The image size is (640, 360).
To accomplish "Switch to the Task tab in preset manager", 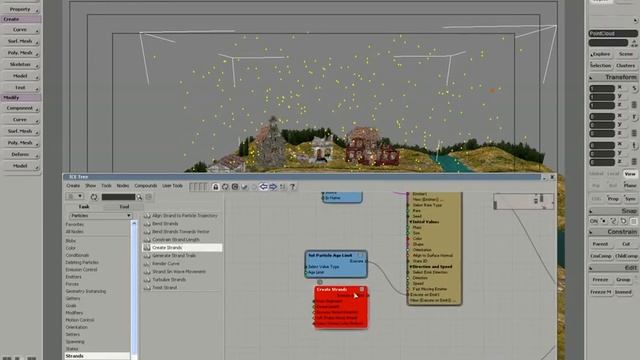I will click(84, 207).
